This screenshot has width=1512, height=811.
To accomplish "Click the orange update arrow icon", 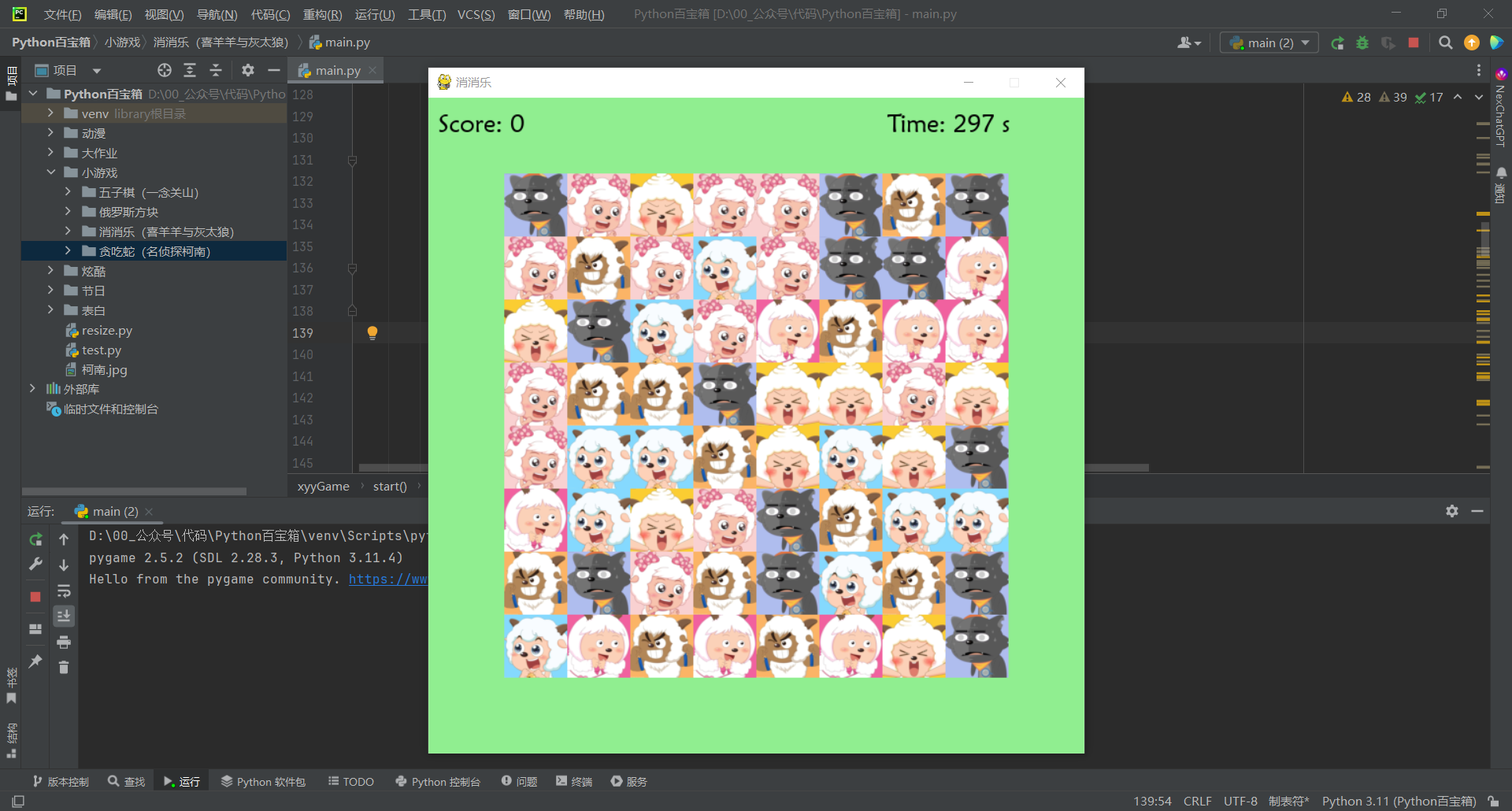I will pyautogui.click(x=1471, y=43).
